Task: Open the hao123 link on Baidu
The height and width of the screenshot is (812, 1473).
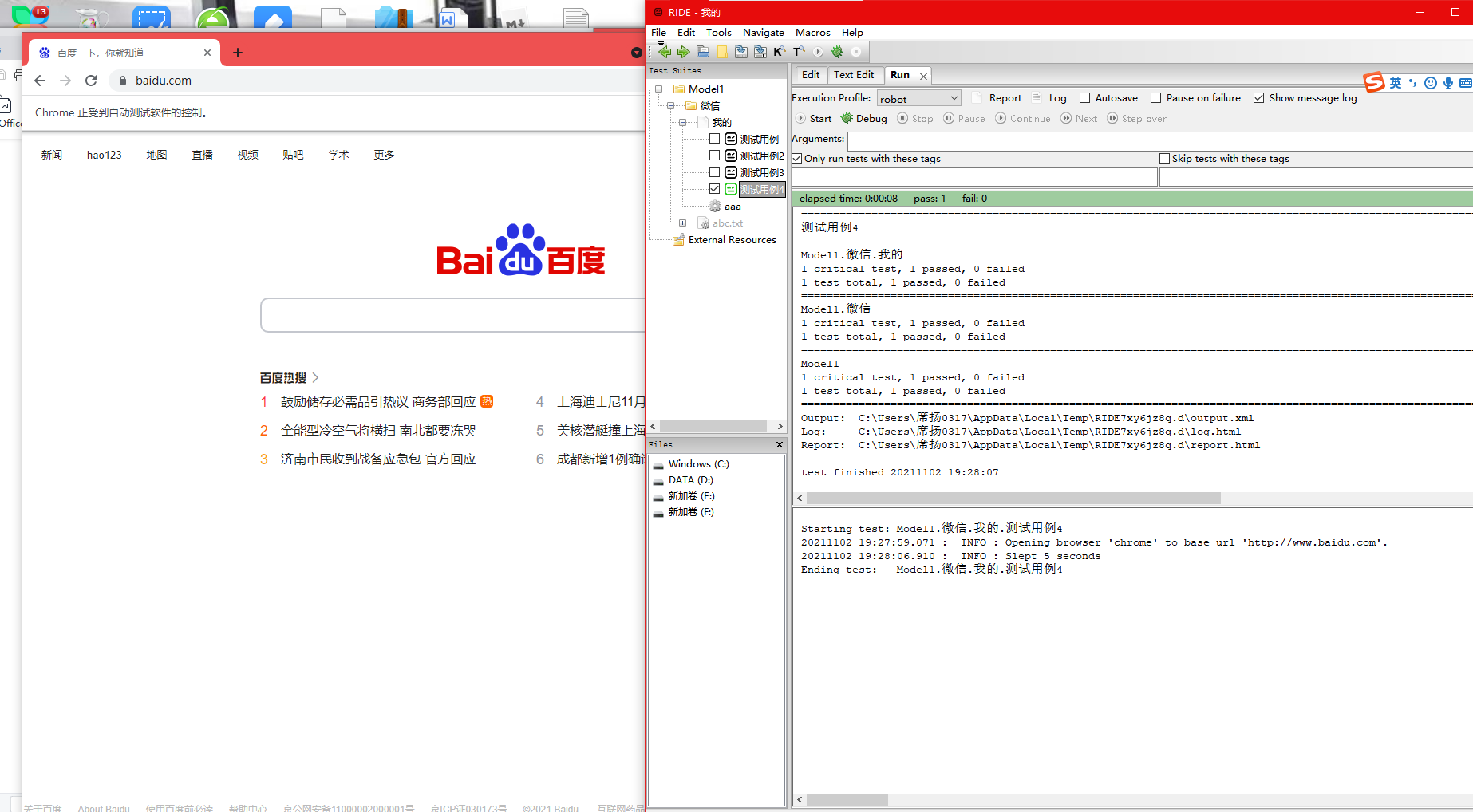Action: tap(104, 154)
